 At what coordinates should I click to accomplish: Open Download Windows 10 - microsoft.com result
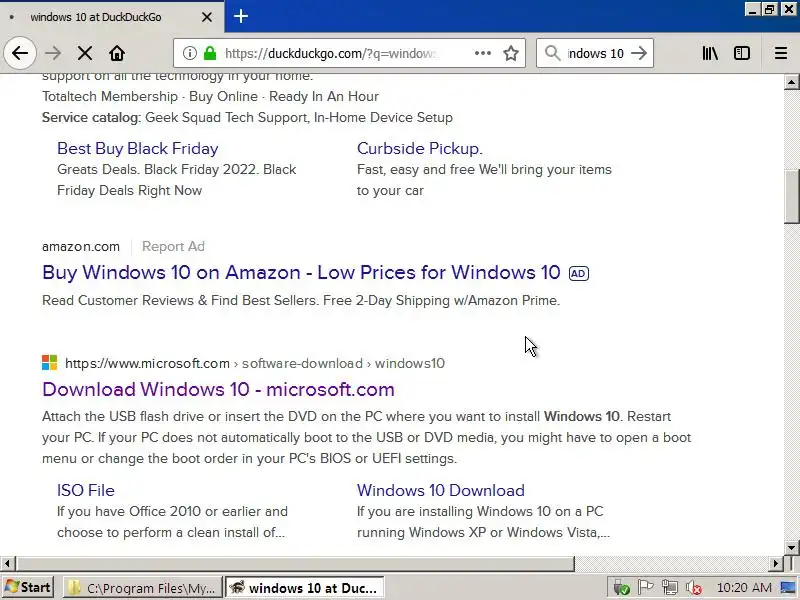(218, 389)
